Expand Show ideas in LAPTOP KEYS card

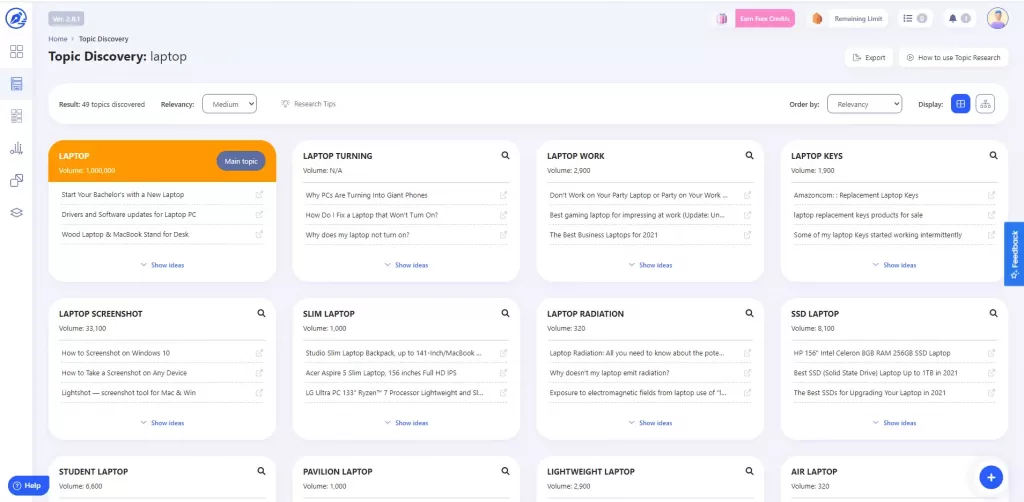tap(894, 265)
